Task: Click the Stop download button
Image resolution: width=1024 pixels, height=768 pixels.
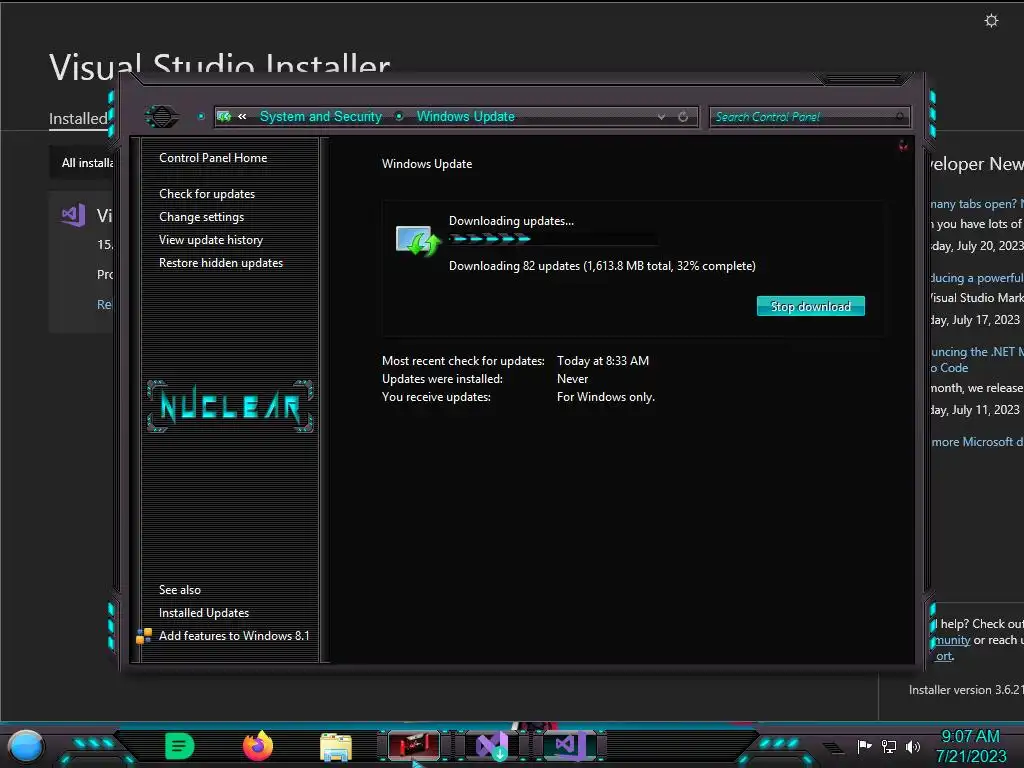Action: click(810, 306)
